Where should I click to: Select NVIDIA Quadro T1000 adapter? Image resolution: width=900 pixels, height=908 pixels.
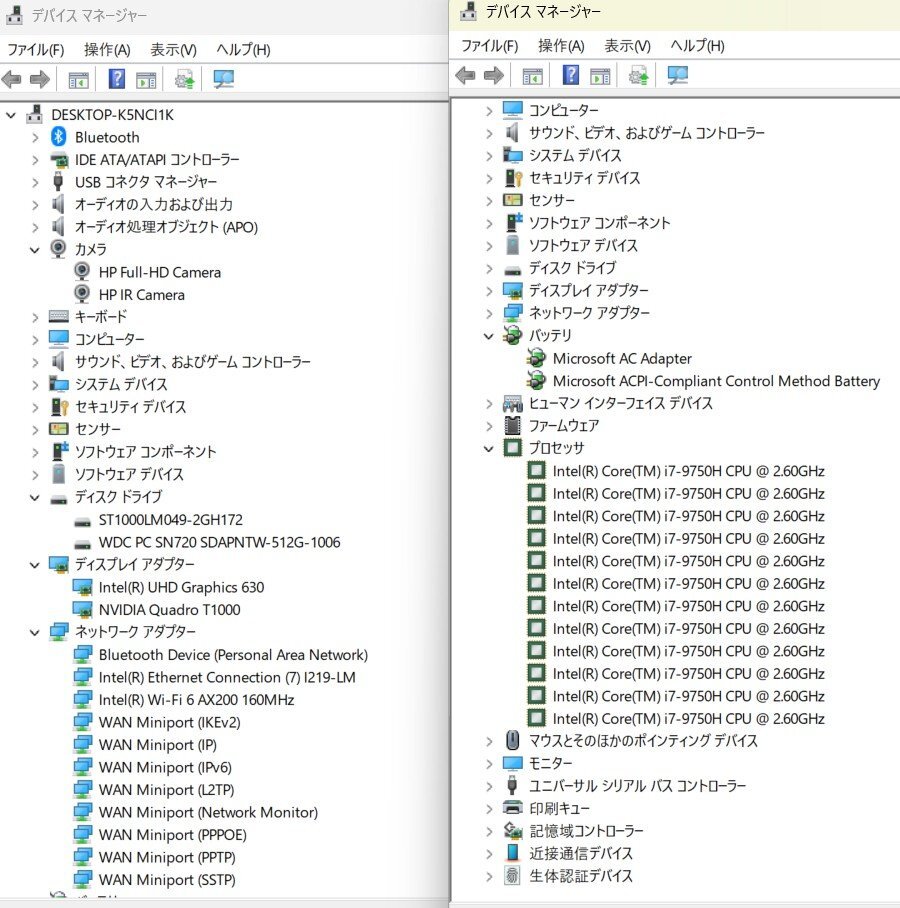pos(169,610)
